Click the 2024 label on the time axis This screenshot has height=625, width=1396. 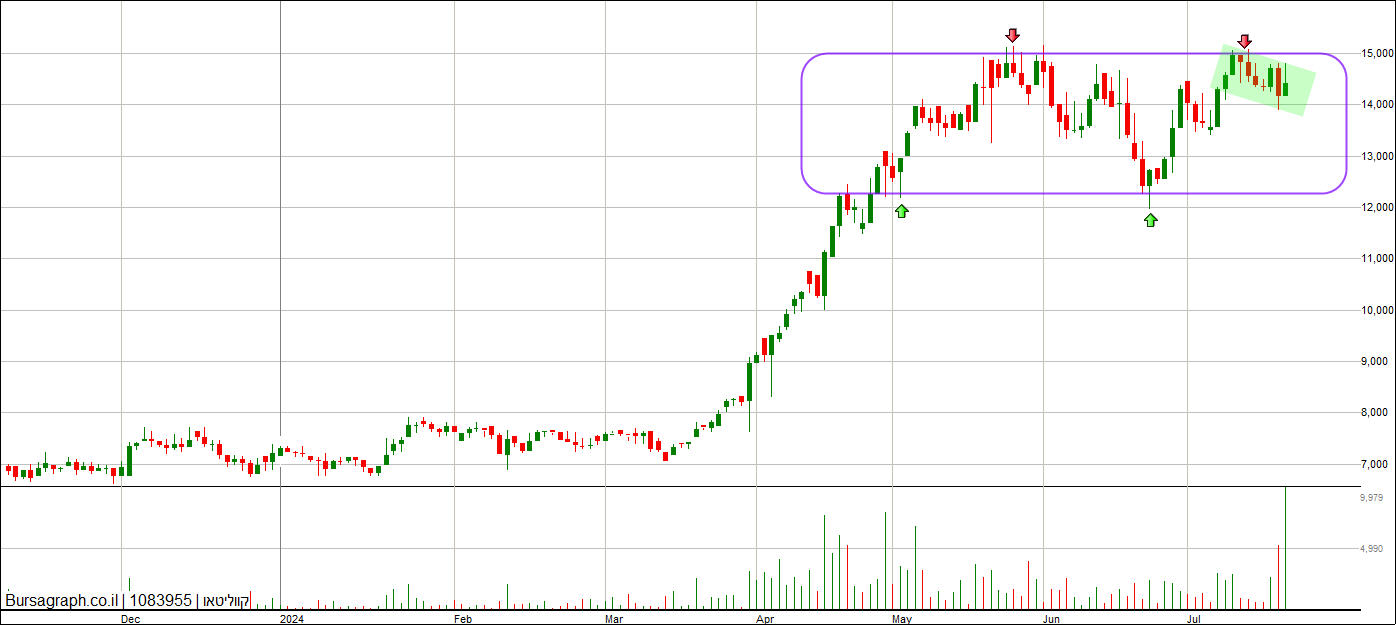point(292,619)
